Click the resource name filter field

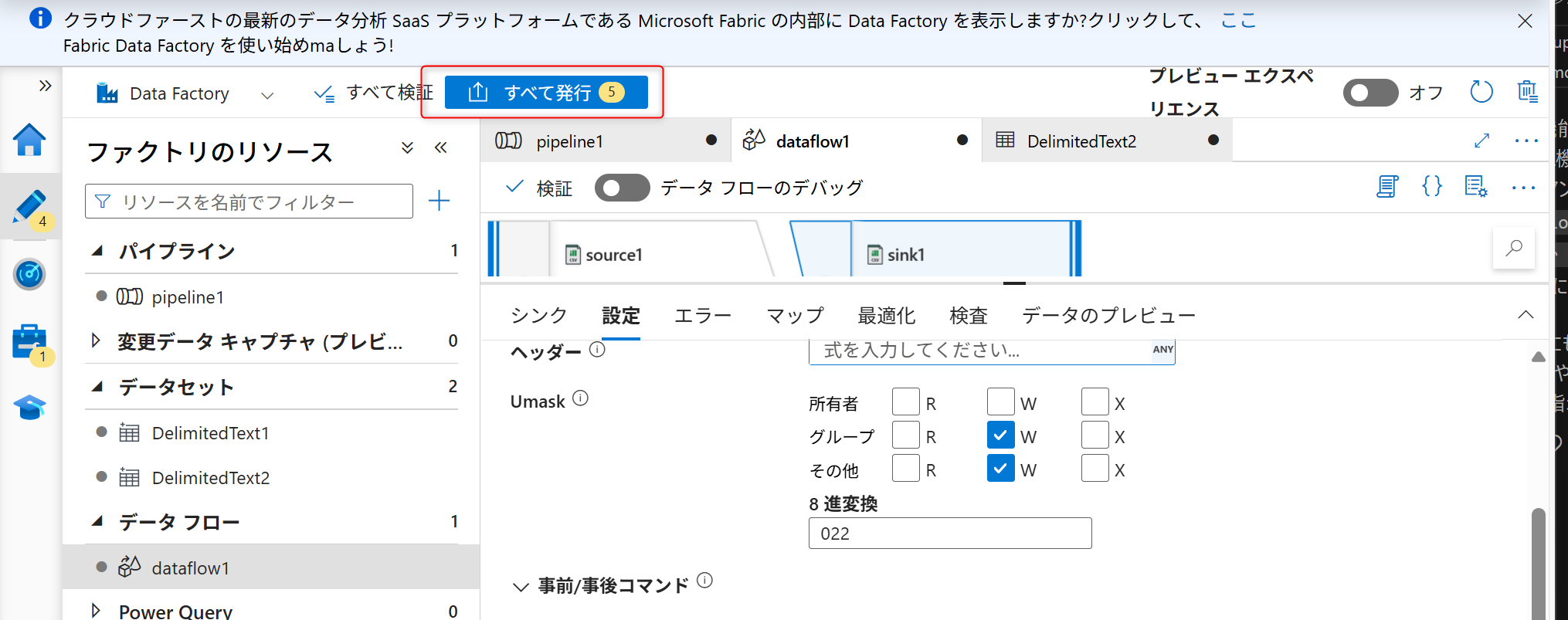[x=249, y=202]
